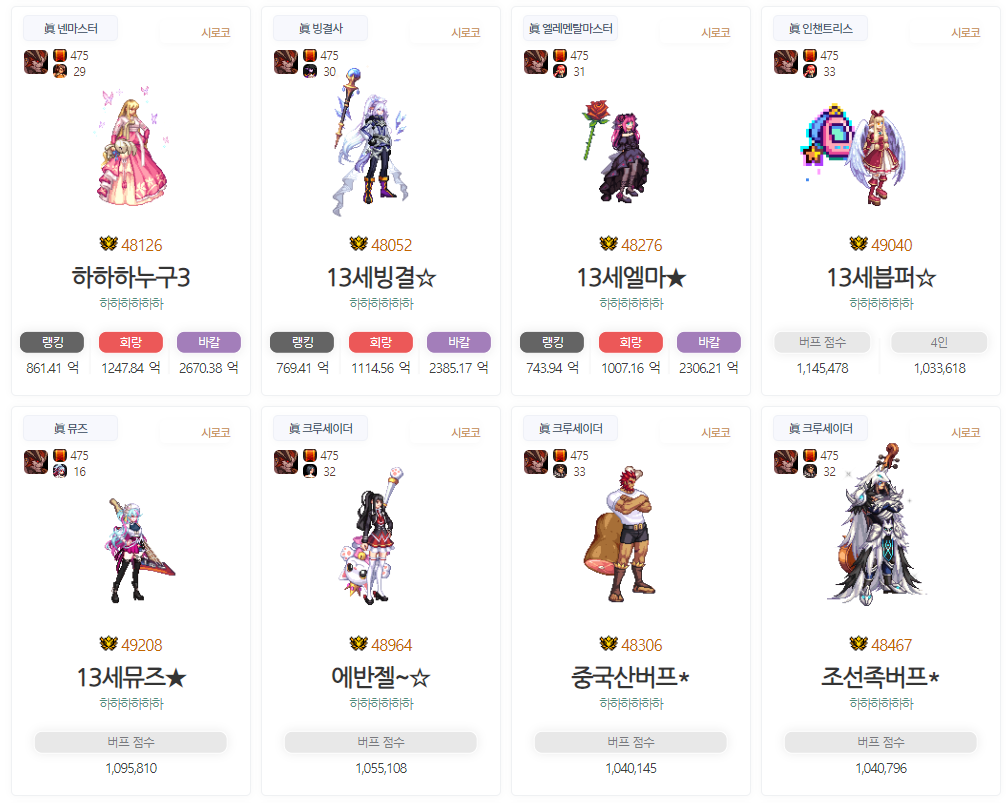Open the 시로코 server label on 넨마스터 card
1006x803 pixels.
point(216,33)
